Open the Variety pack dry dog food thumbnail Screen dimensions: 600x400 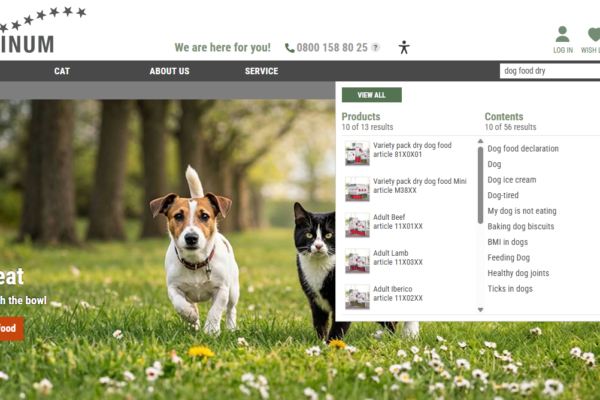coord(357,153)
